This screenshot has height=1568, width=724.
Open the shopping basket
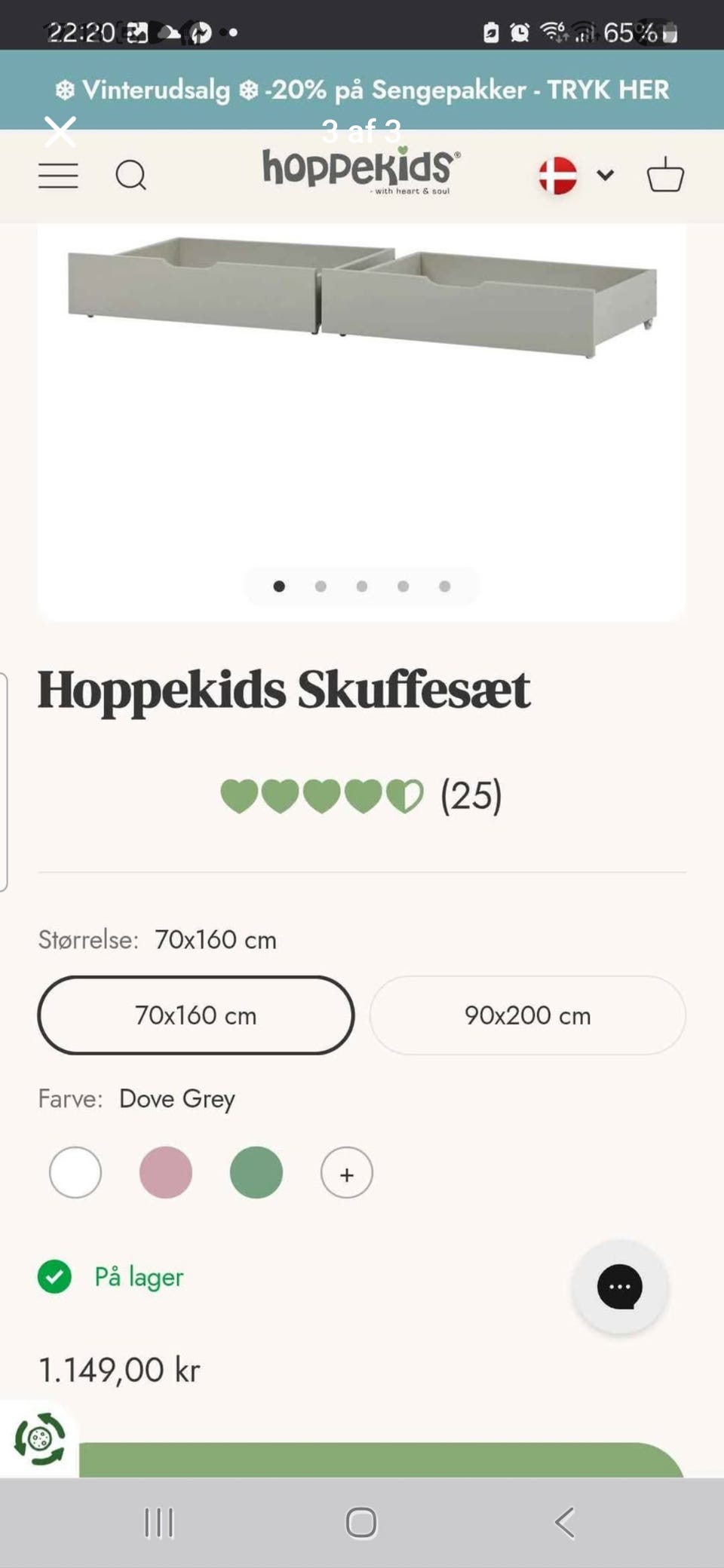pyautogui.click(x=665, y=175)
